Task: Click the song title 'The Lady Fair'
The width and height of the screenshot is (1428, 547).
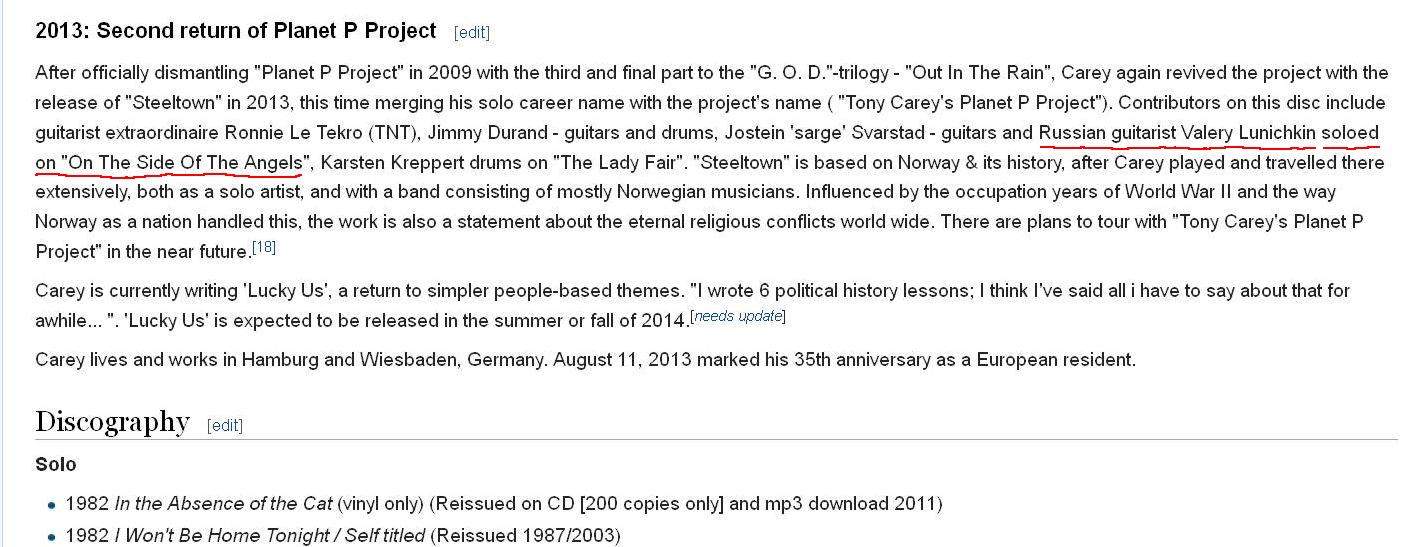Action: [x=618, y=162]
